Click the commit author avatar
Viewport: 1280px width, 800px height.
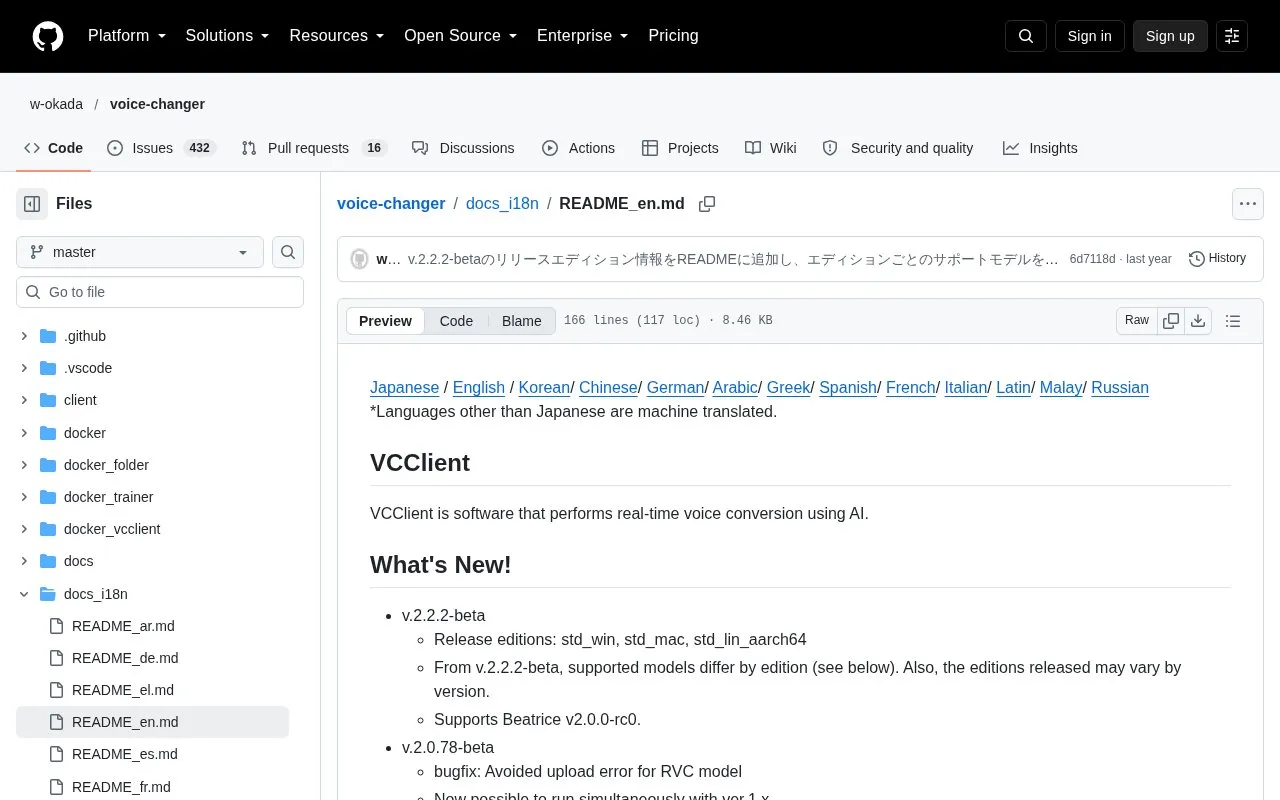click(359, 259)
